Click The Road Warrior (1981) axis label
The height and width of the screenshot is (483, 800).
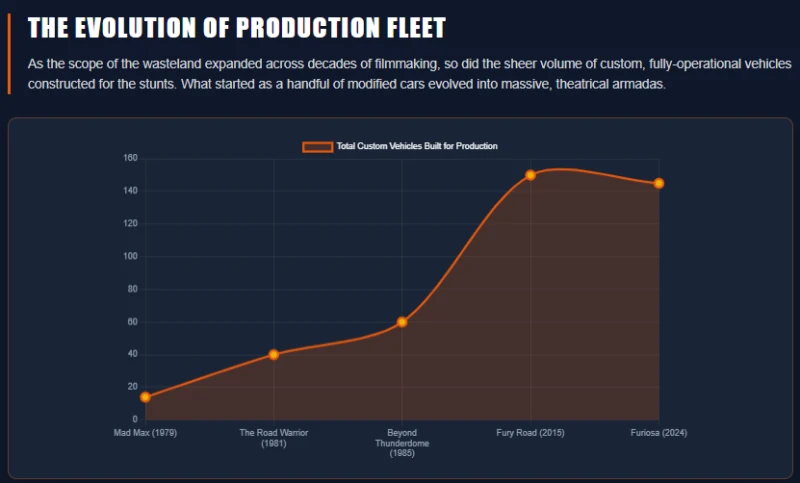[273, 438]
